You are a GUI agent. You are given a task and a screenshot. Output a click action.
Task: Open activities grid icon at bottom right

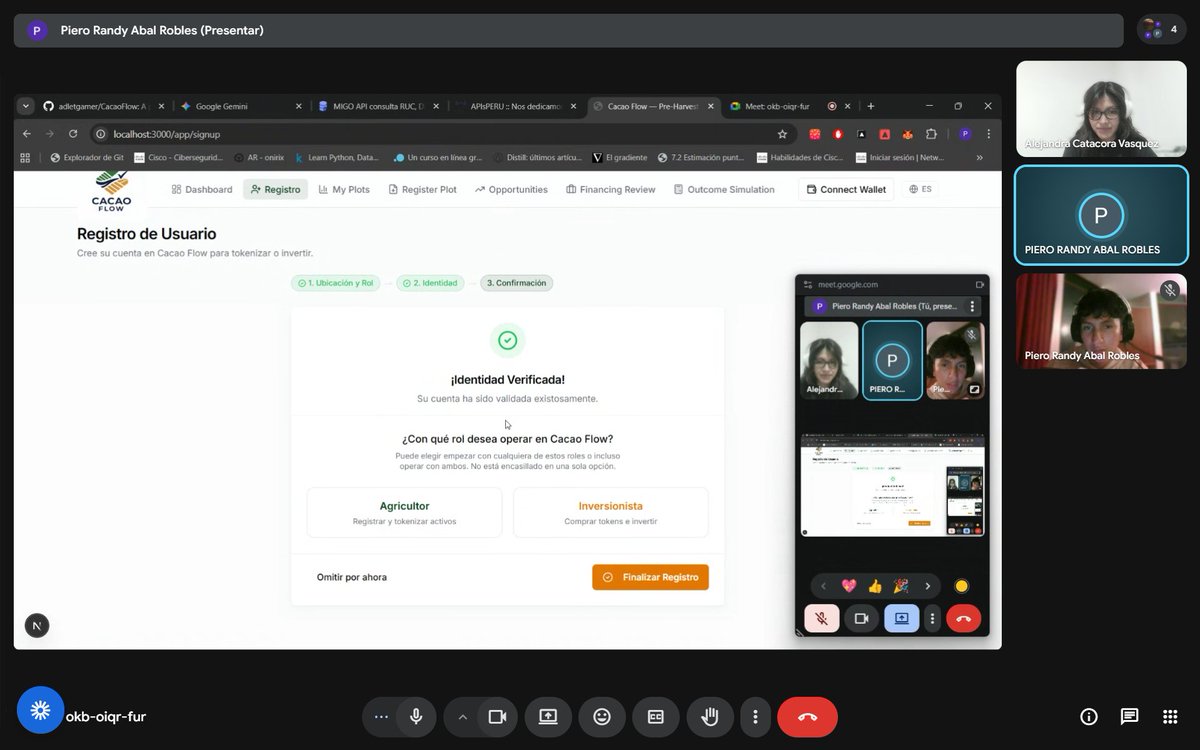1170,716
